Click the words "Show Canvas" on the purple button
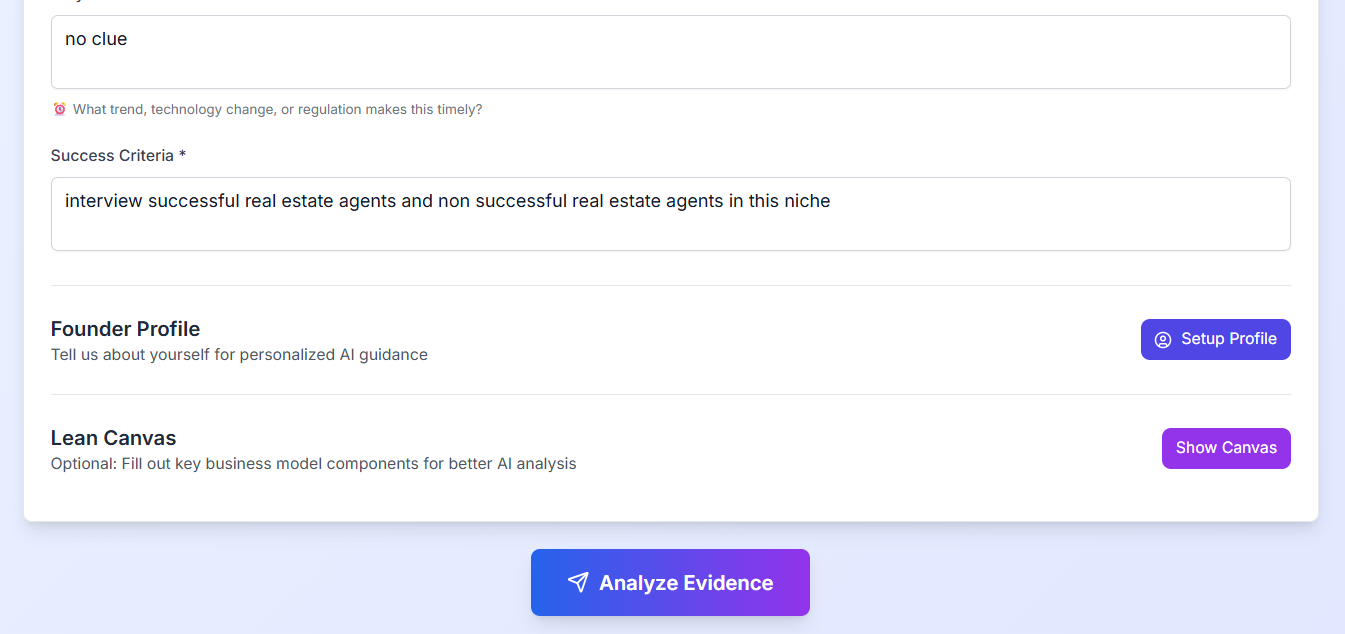 [1226, 448]
